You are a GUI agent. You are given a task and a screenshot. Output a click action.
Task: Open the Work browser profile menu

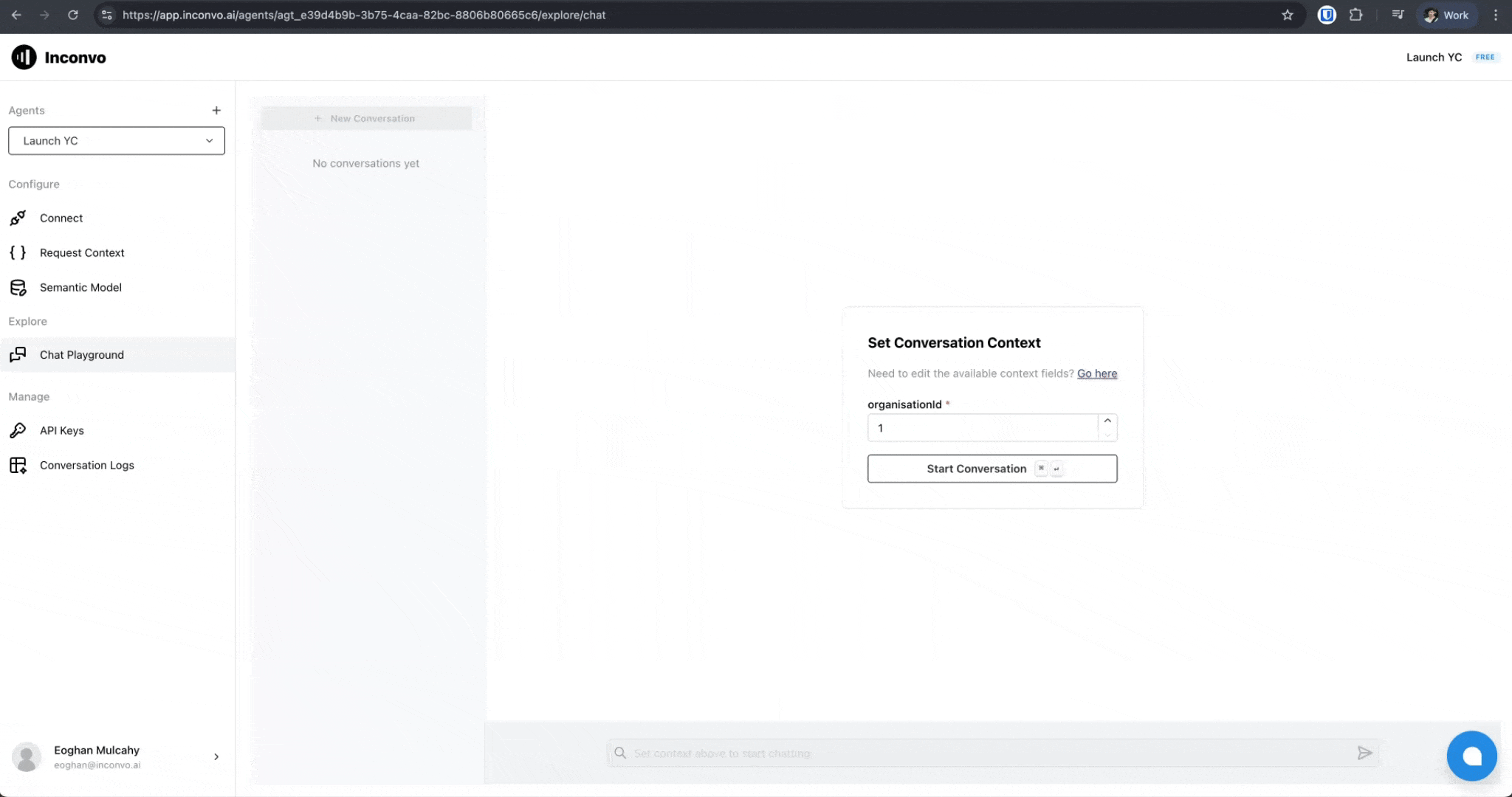click(x=1446, y=15)
